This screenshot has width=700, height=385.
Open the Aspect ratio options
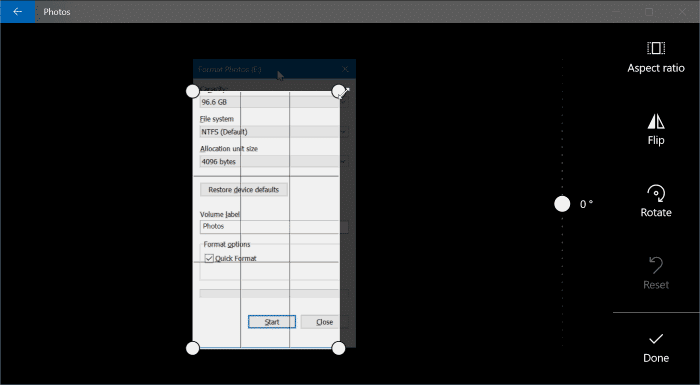click(x=656, y=57)
